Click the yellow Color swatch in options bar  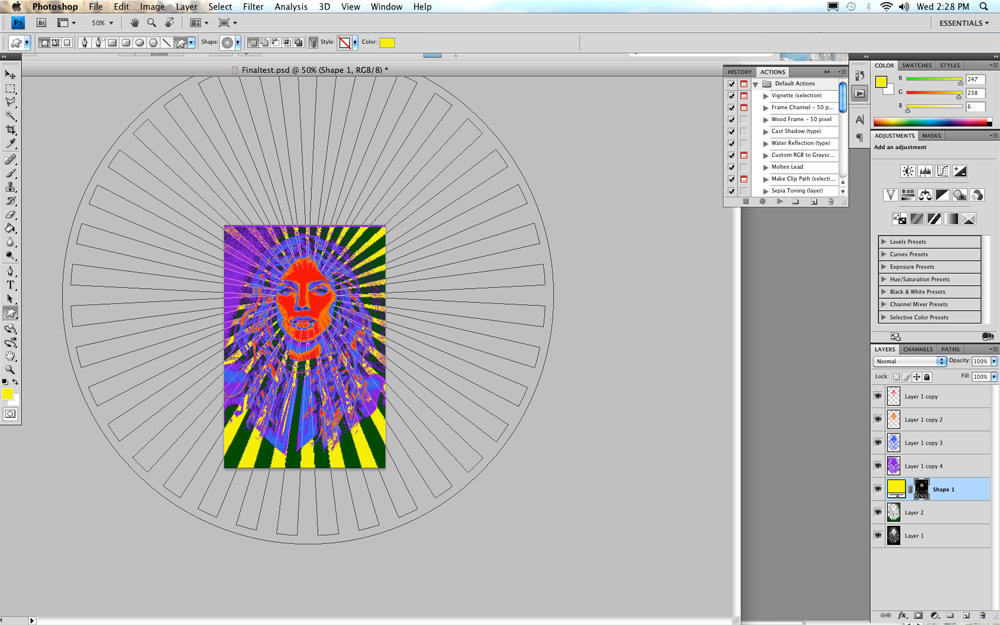click(x=387, y=42)
